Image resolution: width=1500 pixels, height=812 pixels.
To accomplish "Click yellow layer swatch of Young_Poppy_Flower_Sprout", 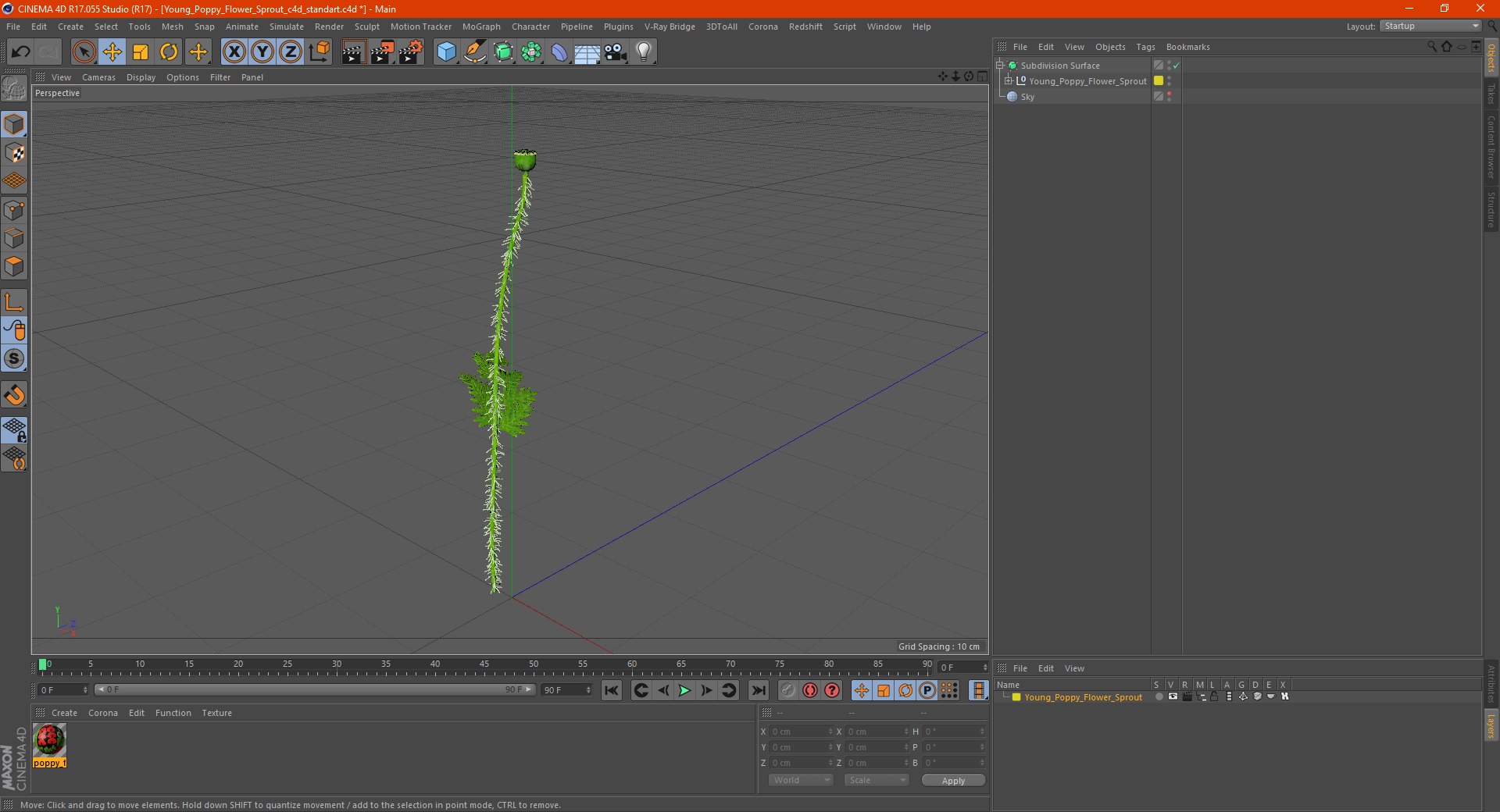I will (x=1159, y=81).
